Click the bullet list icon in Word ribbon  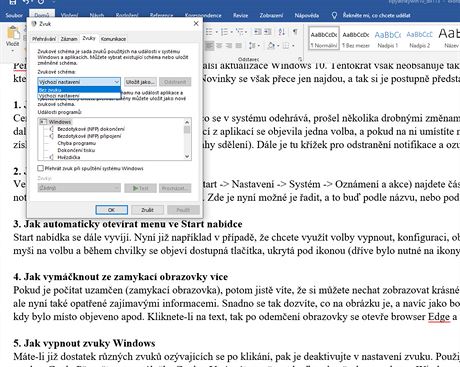tap(209, 32)
